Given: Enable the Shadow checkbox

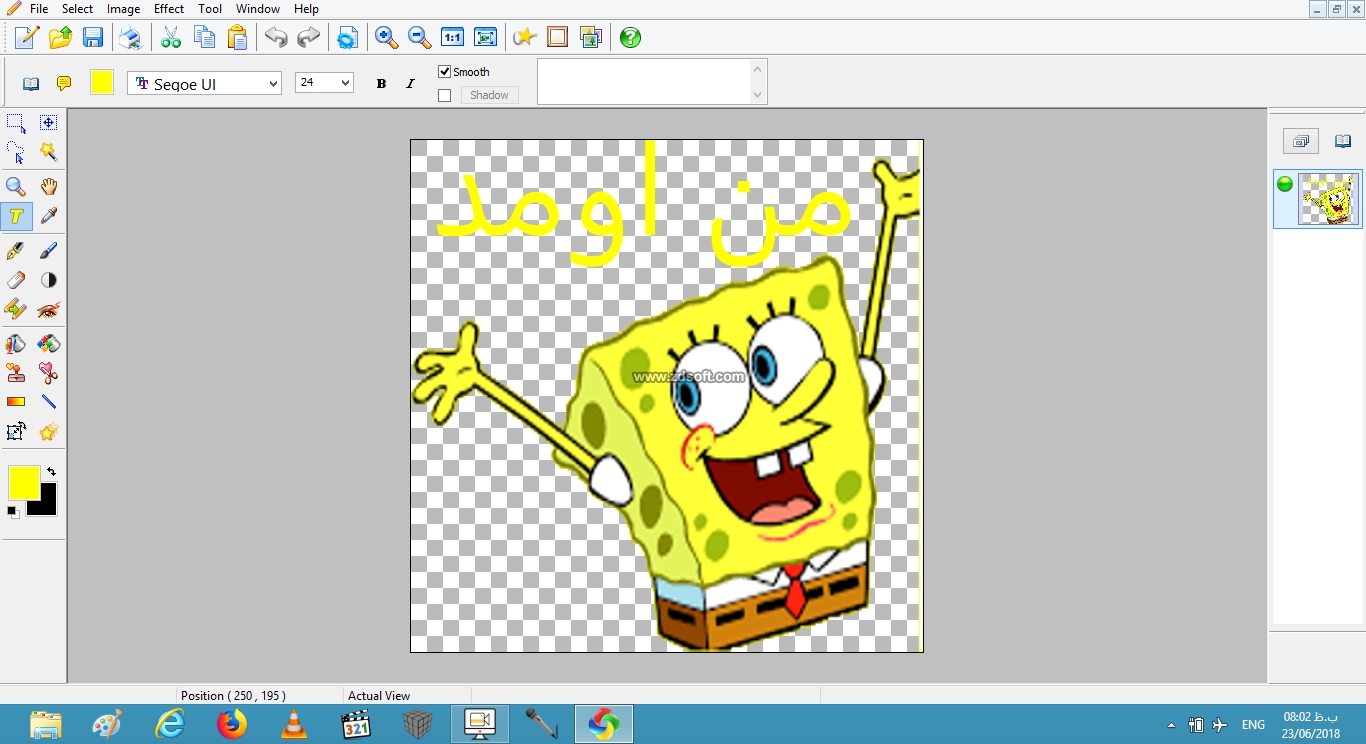Looking at the screenshot, I should (445, 96).
